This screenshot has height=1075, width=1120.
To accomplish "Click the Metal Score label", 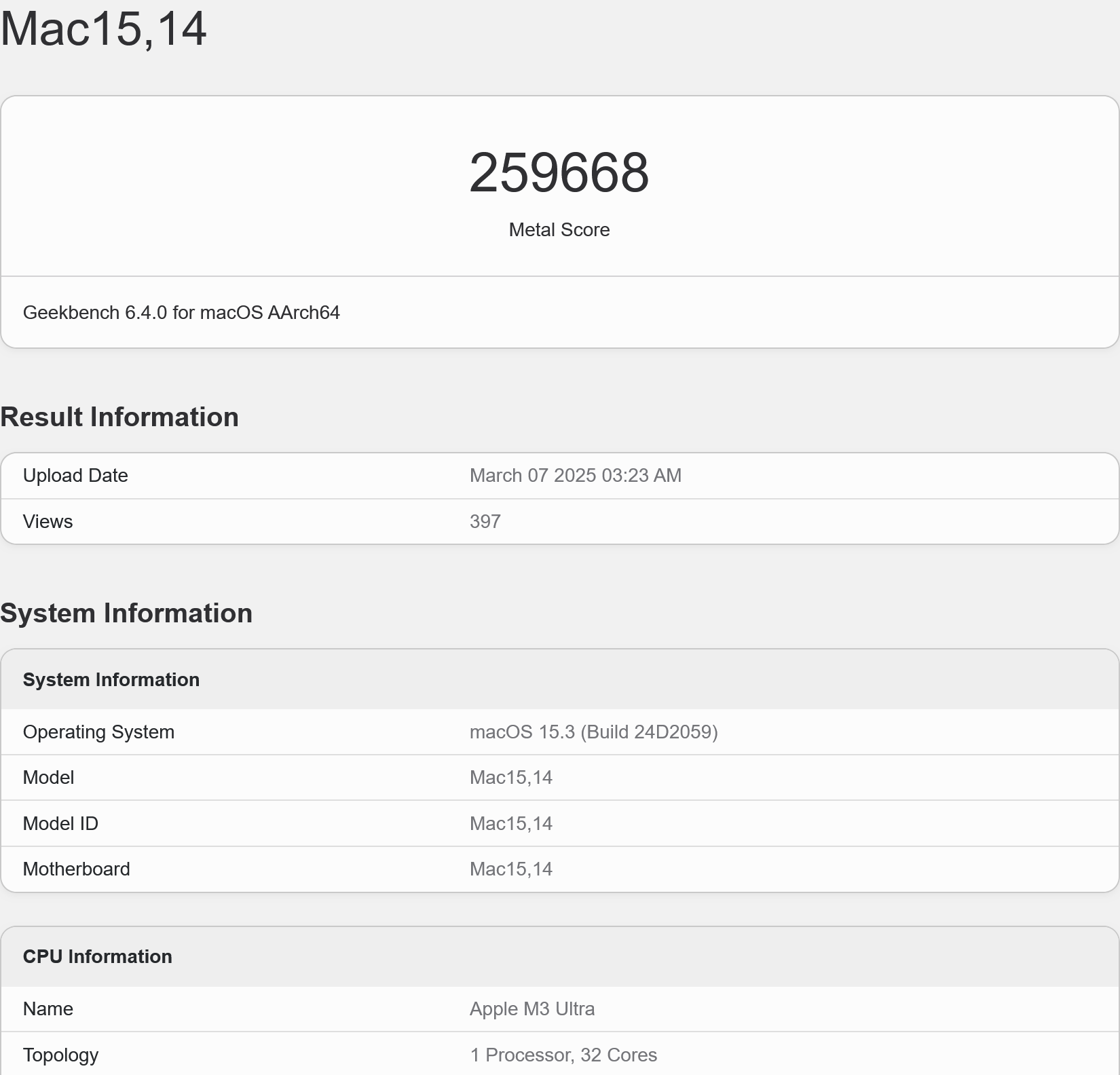I will 559,230.
